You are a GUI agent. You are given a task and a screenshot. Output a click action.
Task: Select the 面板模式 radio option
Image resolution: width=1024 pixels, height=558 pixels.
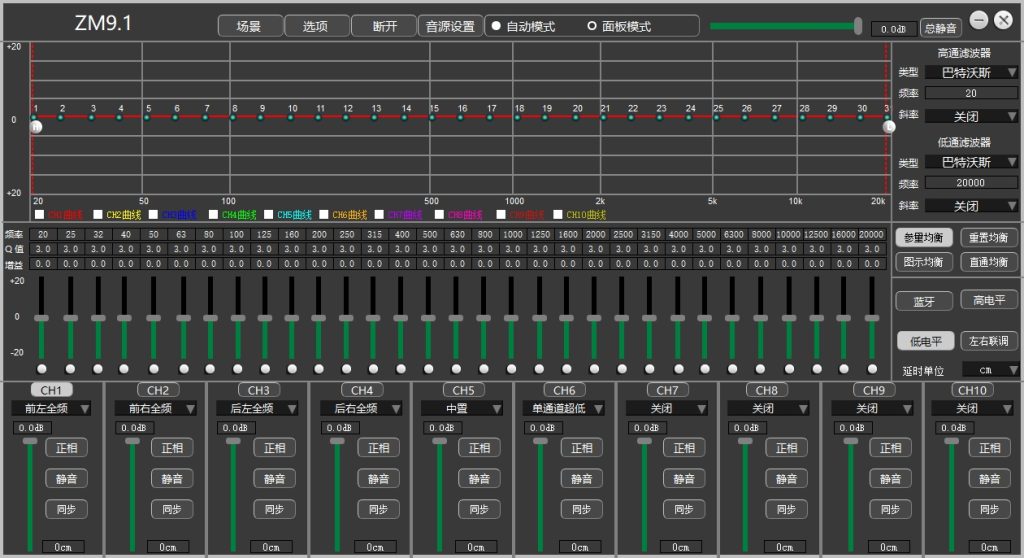(x=592, y=26)
